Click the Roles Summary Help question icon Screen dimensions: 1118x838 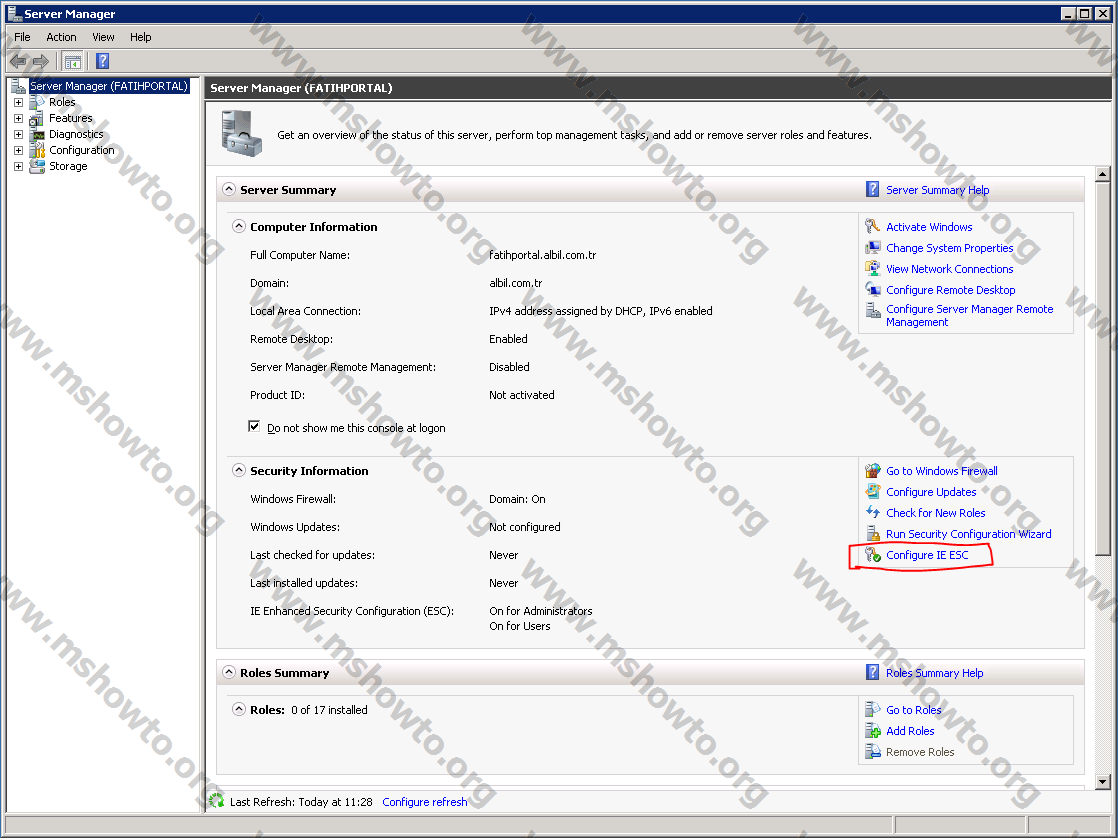point(873,673)
